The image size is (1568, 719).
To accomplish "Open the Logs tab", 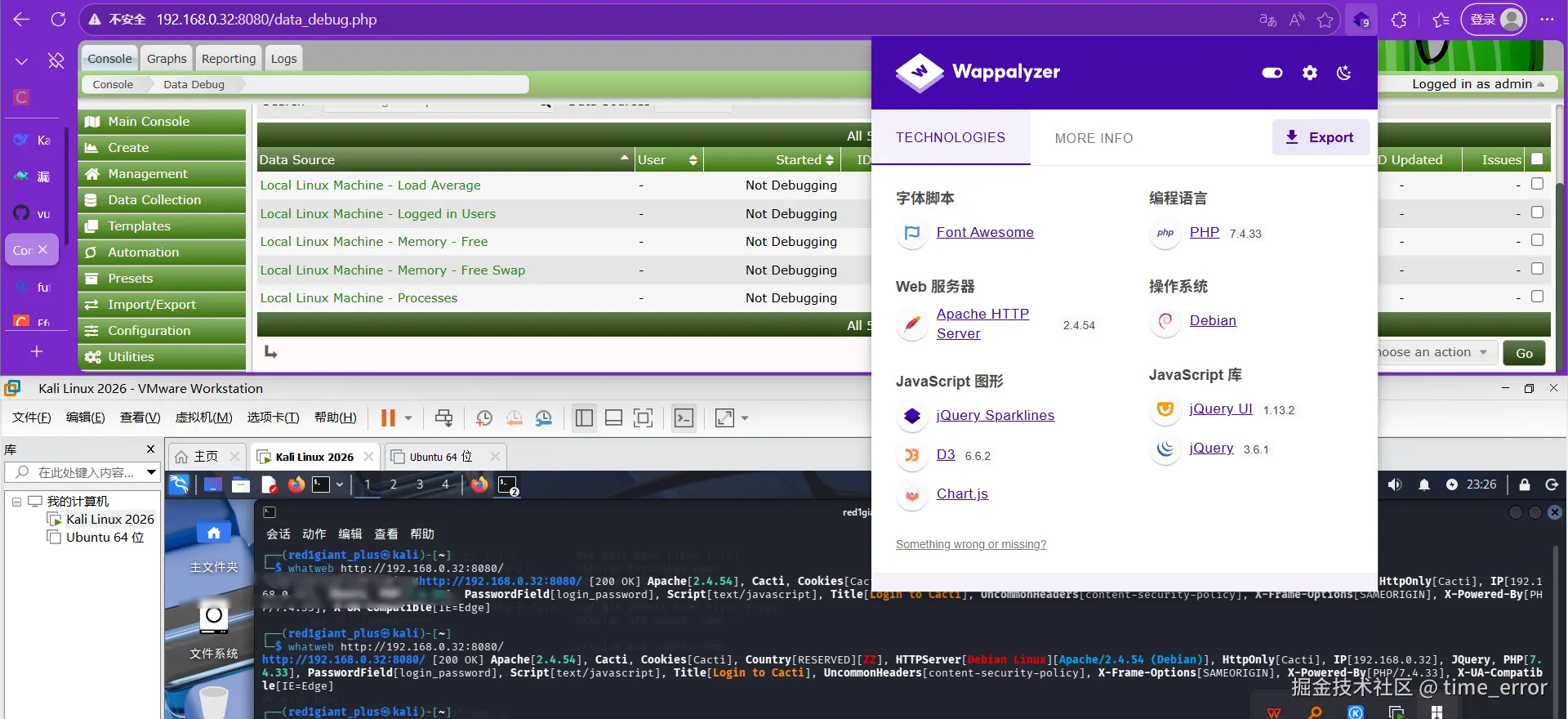I will [283, 59].
